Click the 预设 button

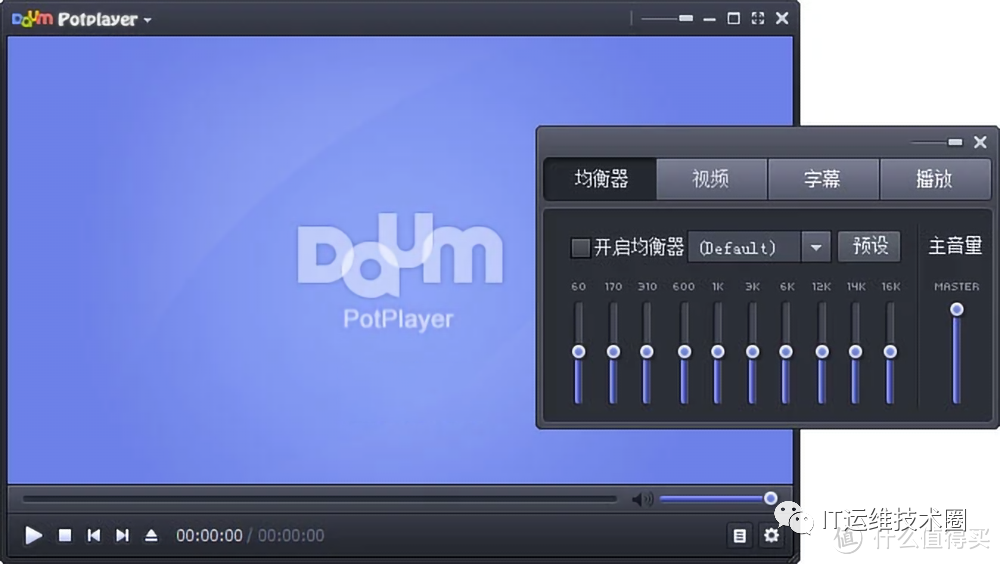(869, 246)
